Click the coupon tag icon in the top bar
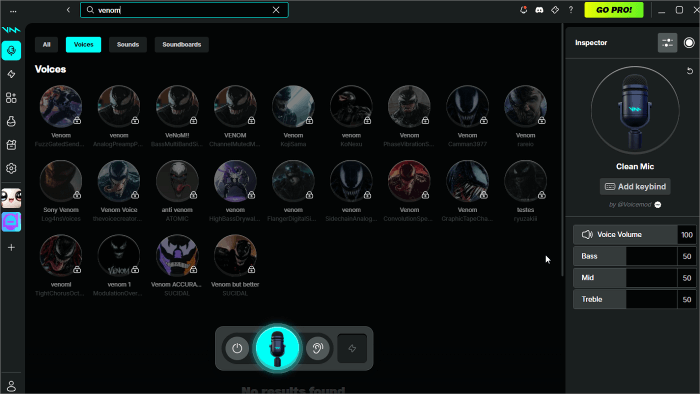The height and width of the screenshot is (394, 700). (555, 10)
